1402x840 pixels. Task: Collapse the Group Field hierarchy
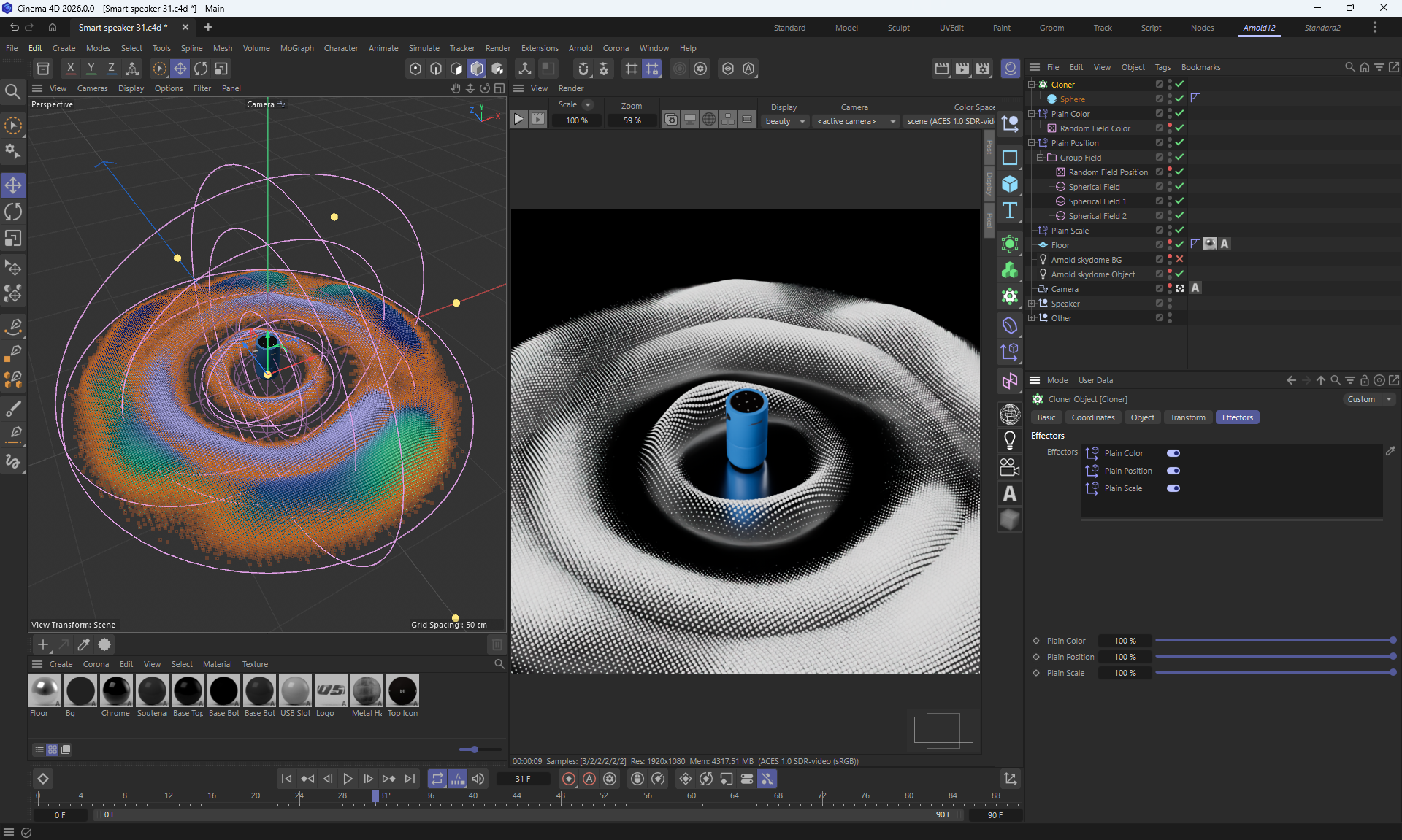click(x=1041, y=158)
